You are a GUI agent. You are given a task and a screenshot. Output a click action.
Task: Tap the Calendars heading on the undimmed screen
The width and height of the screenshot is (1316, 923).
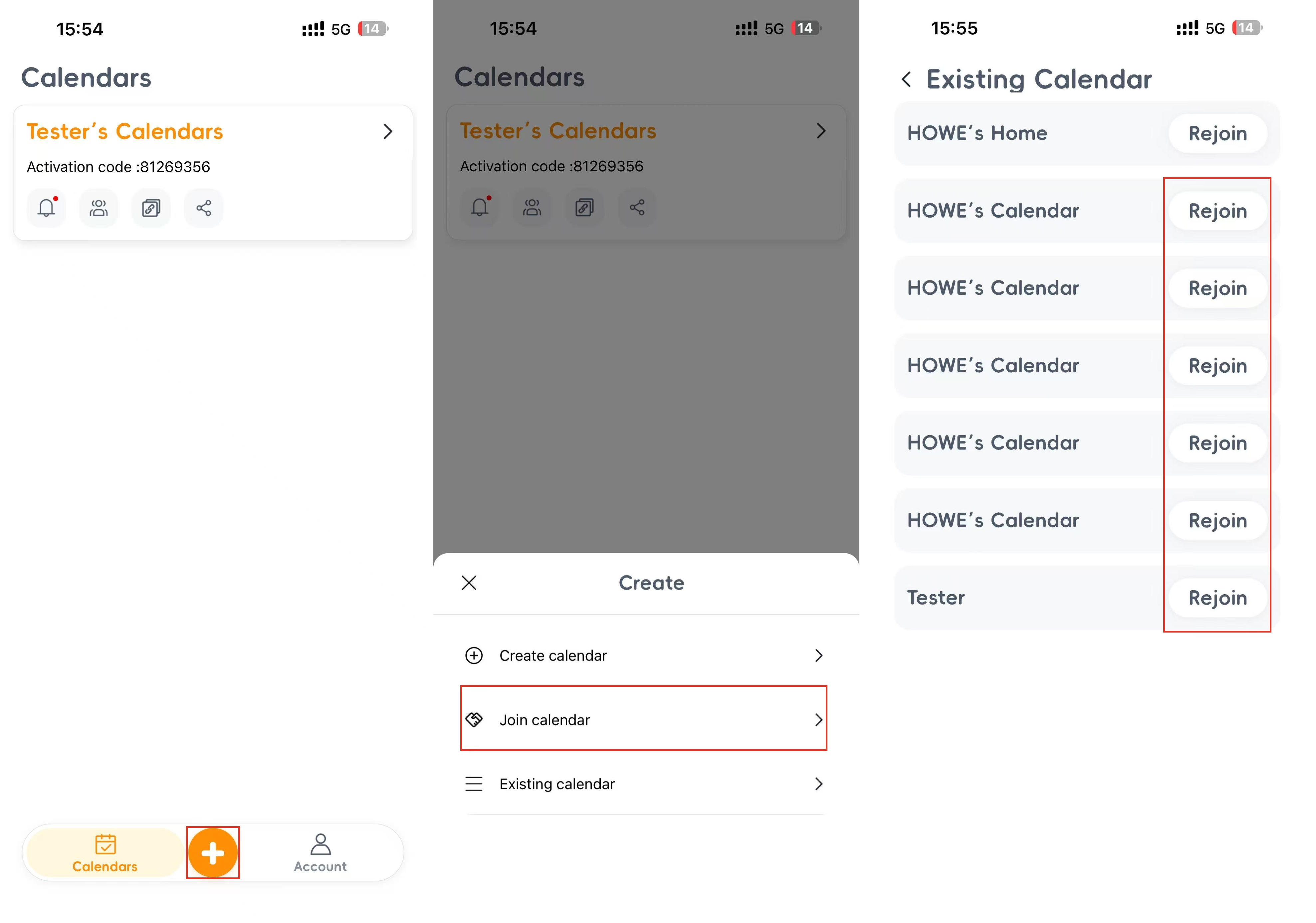86,77
